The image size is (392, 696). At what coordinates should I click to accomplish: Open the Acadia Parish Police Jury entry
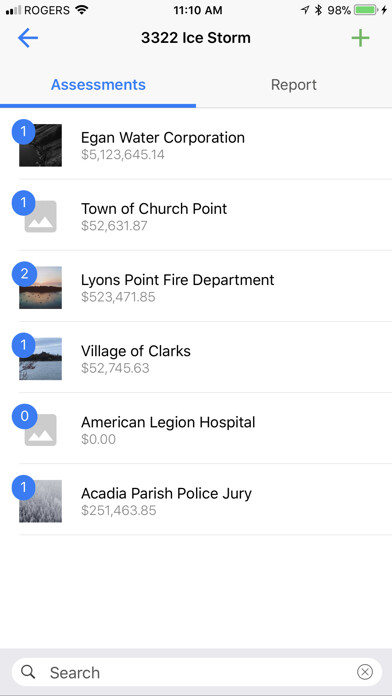pyautogui.click(x=196, y=500)
